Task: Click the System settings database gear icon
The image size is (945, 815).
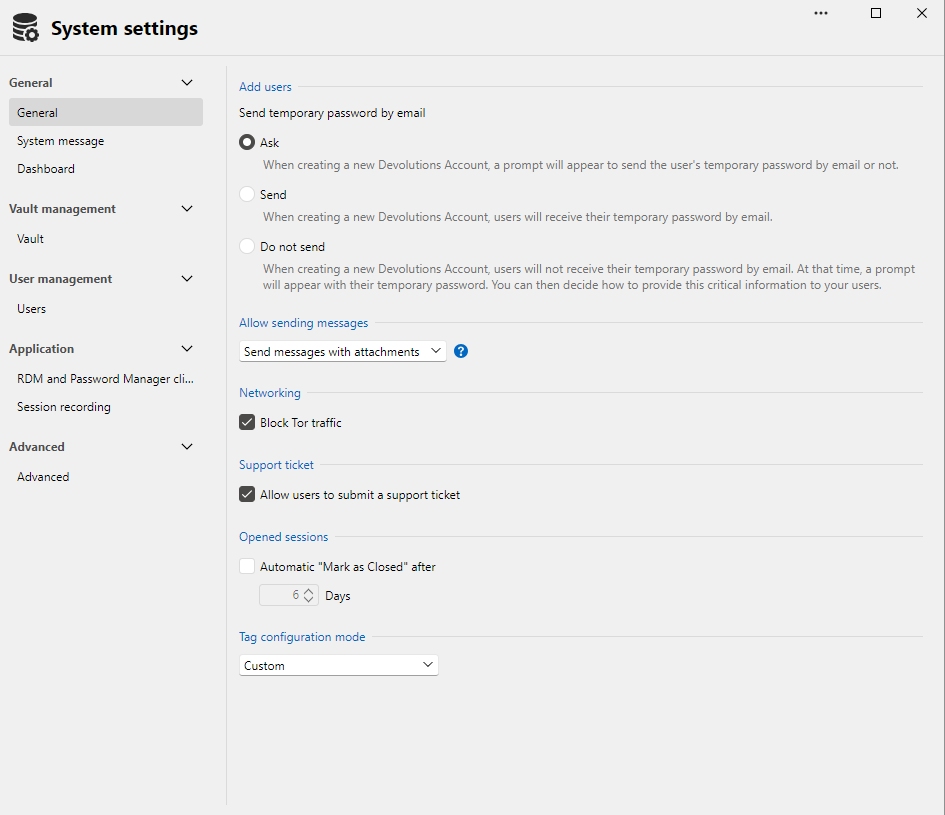Action: 25,28
